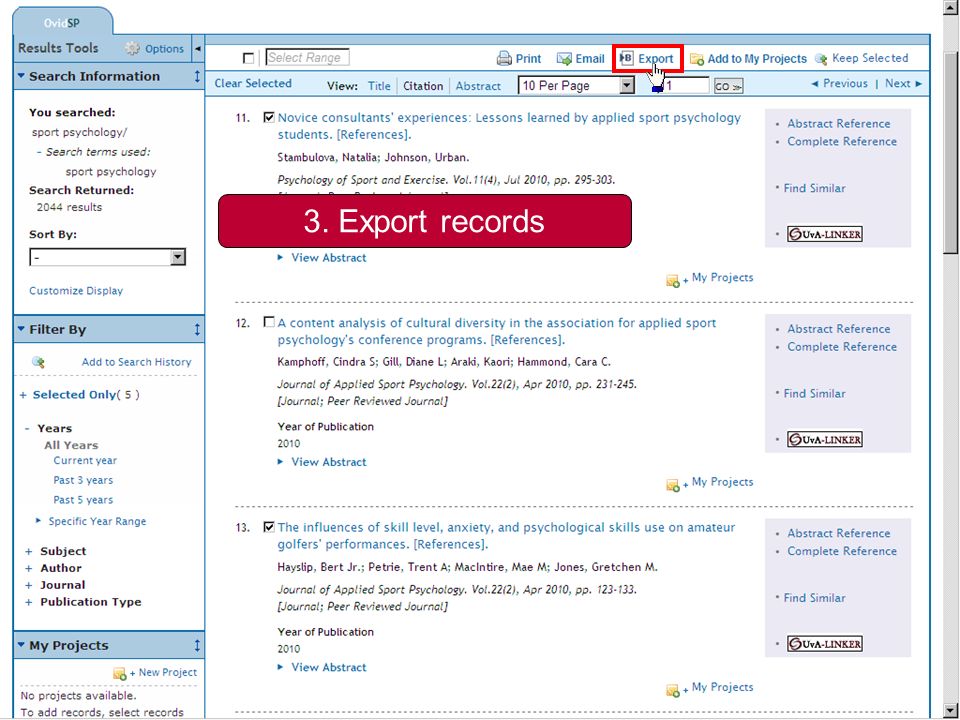Viewport: 960px width, 720px height.
Task: Collapse the Filter By section
Action: 21,329
